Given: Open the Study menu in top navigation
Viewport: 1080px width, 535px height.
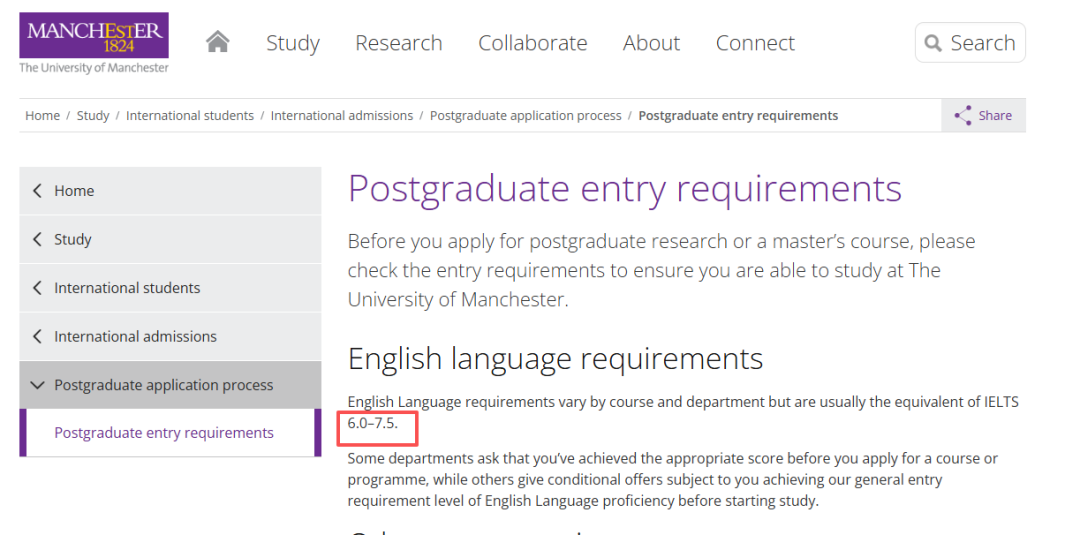Looking at the screenshot, I should pos(292,43).
